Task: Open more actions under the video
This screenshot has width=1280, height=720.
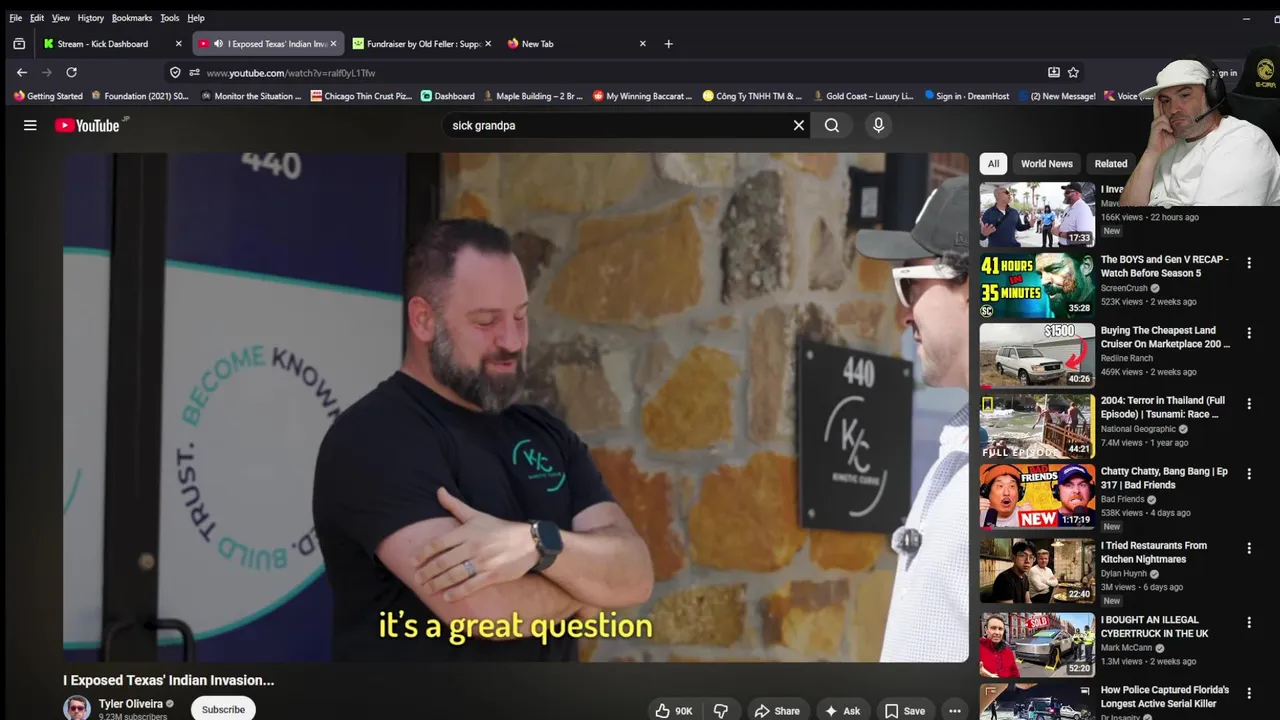Action: [955, 711]
